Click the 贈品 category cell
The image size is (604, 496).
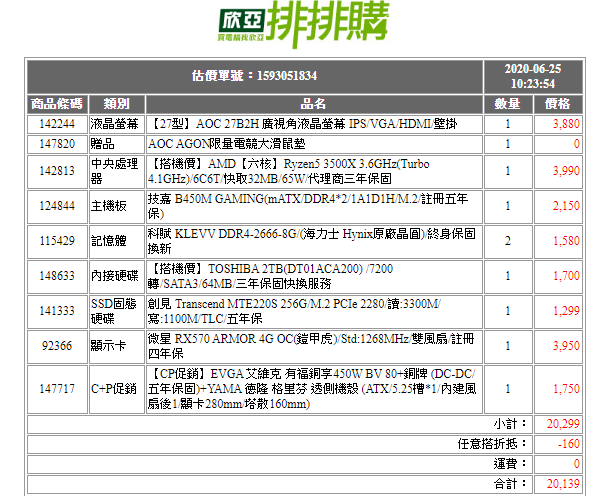(x=117, y=144)
